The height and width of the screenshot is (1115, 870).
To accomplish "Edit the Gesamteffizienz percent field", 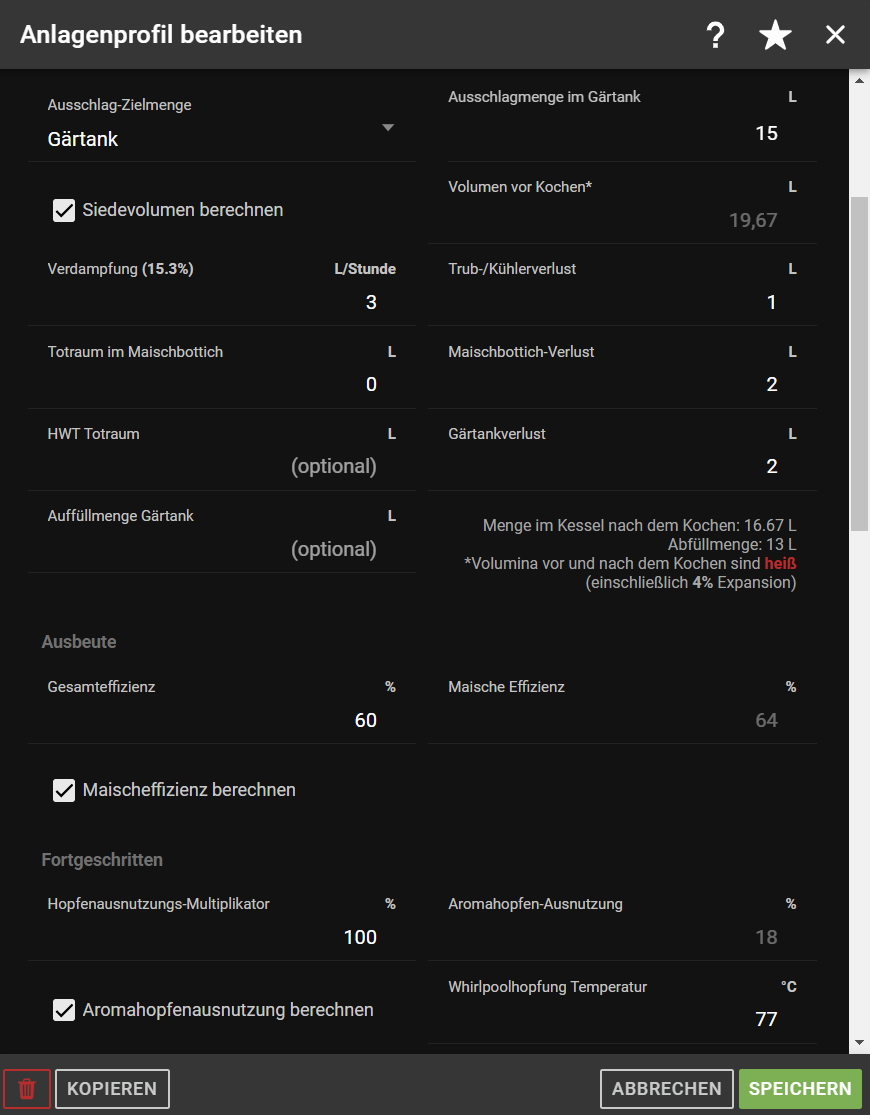I will (x=220, y=720).
